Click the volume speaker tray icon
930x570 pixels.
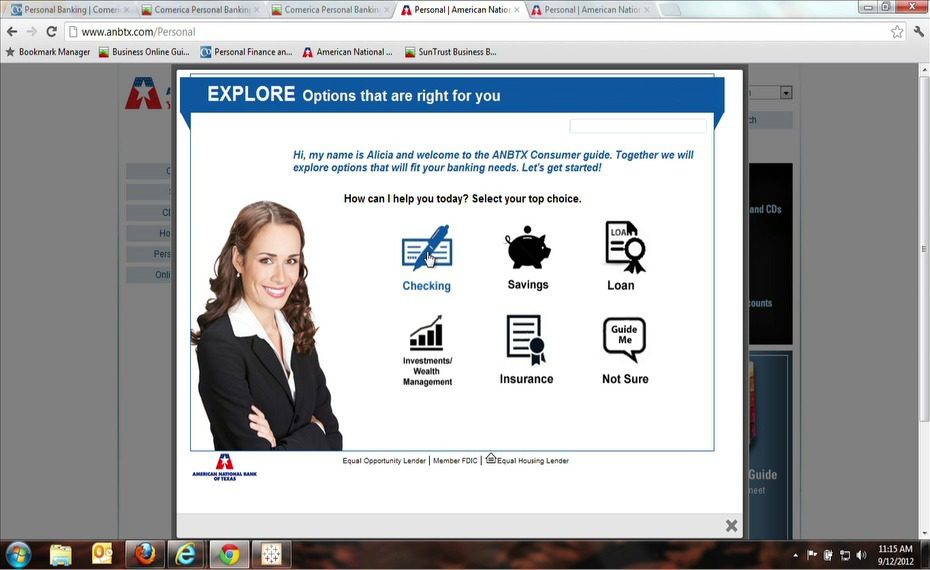[861, 555]
